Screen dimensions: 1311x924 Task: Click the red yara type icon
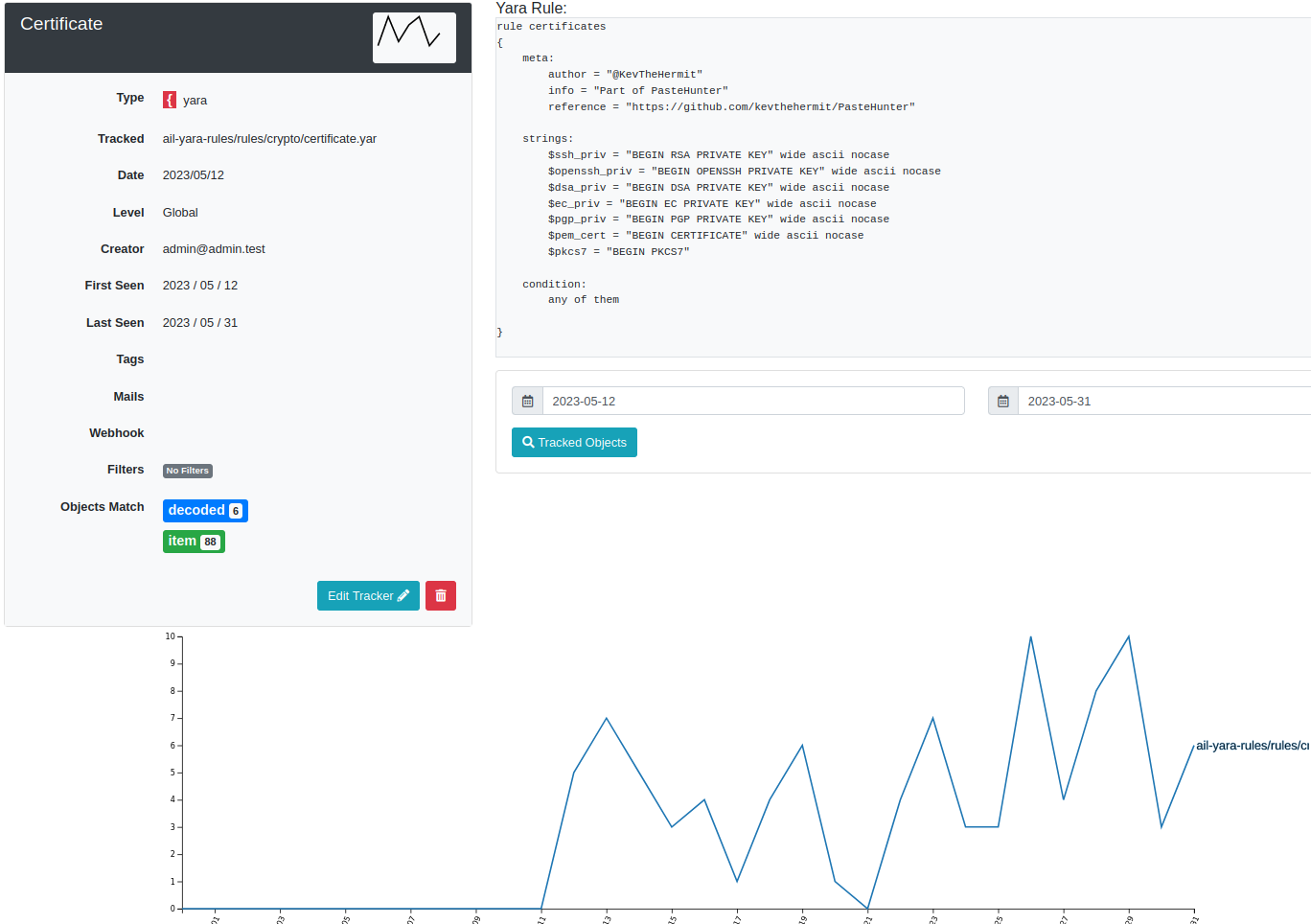[170, 100]
